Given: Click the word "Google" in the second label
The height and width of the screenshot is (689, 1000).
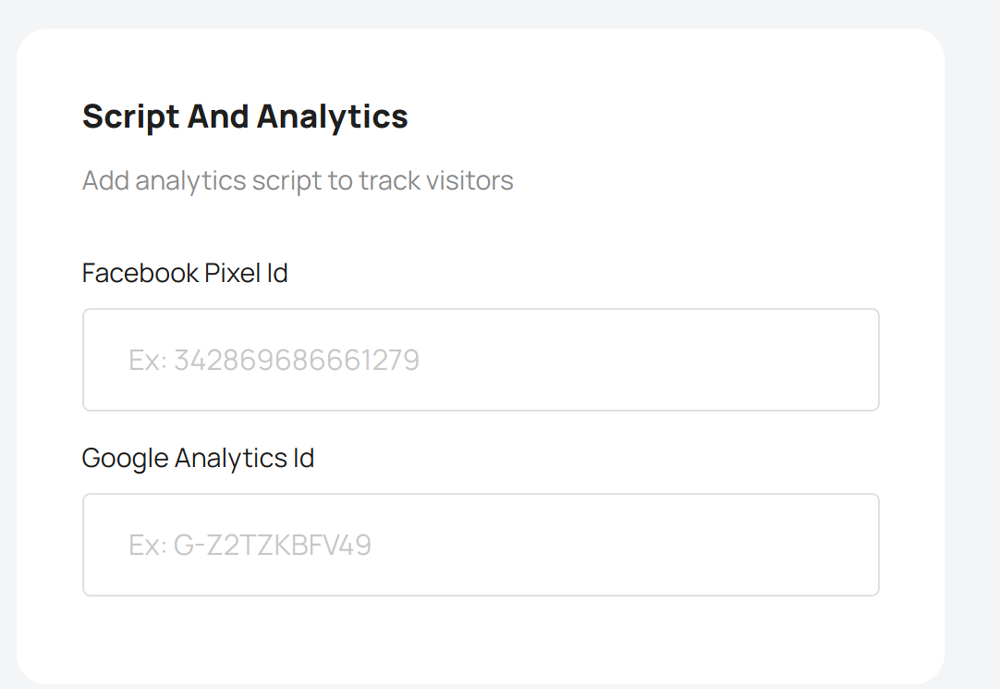Looking at the screenshot, I should point(126,458).
